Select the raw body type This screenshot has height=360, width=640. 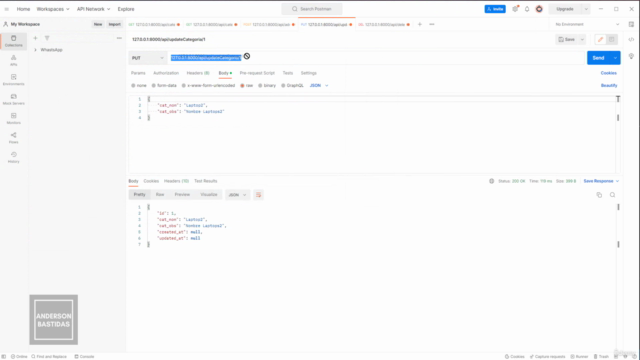coord(247,86)
